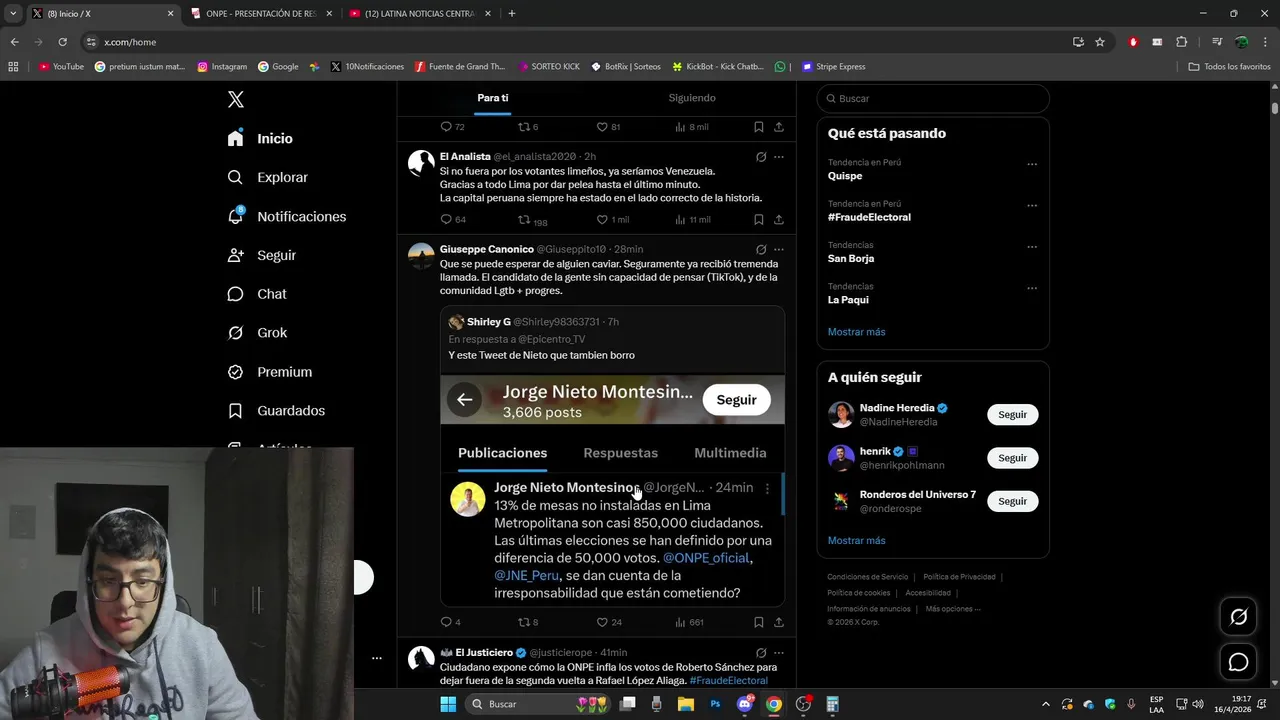The image size is (1280, 720).
Task: Open Premium in X sidebar
Action: [269, 371]
